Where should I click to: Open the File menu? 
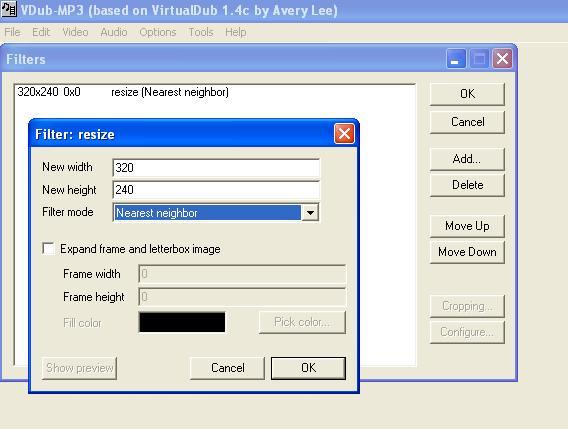point(12,32)
